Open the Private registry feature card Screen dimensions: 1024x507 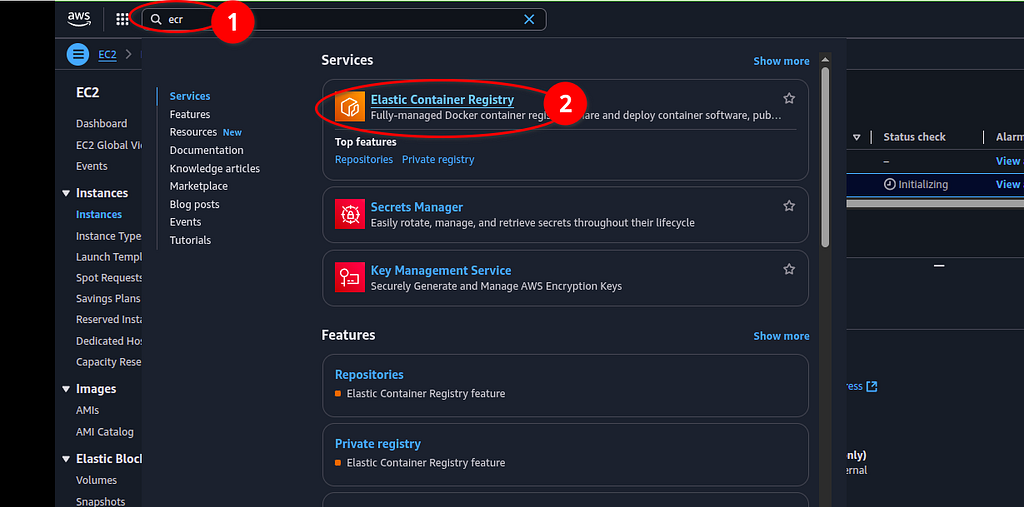tap(566, 455)
